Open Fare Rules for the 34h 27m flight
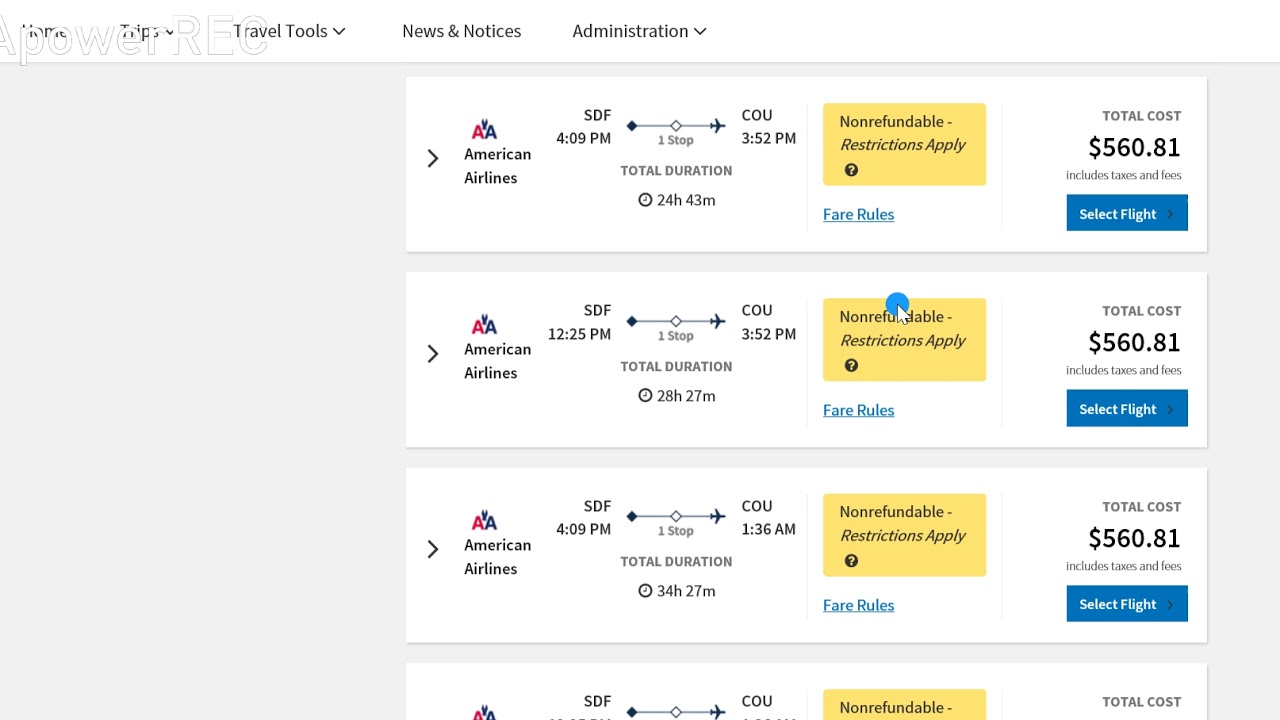This screenshot has width=1280, height=720. tap(858, 605)
